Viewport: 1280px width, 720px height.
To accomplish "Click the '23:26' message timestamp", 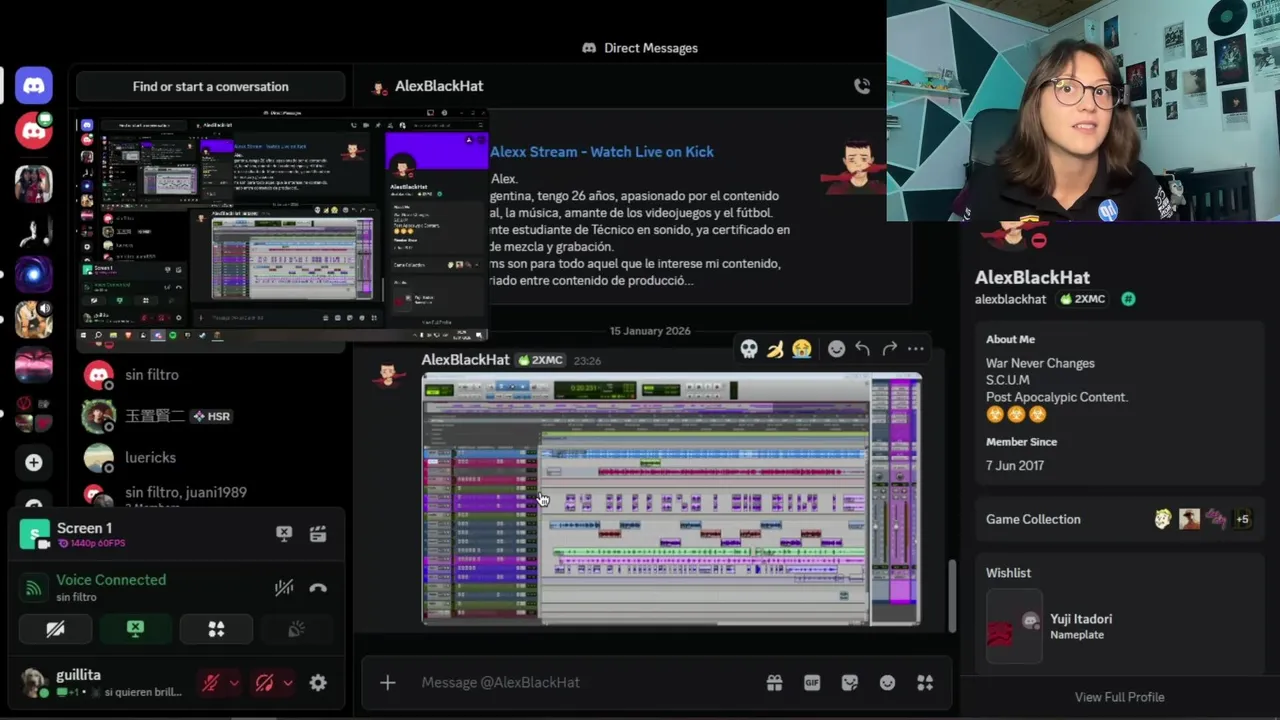I will click(x=587, y=360).
